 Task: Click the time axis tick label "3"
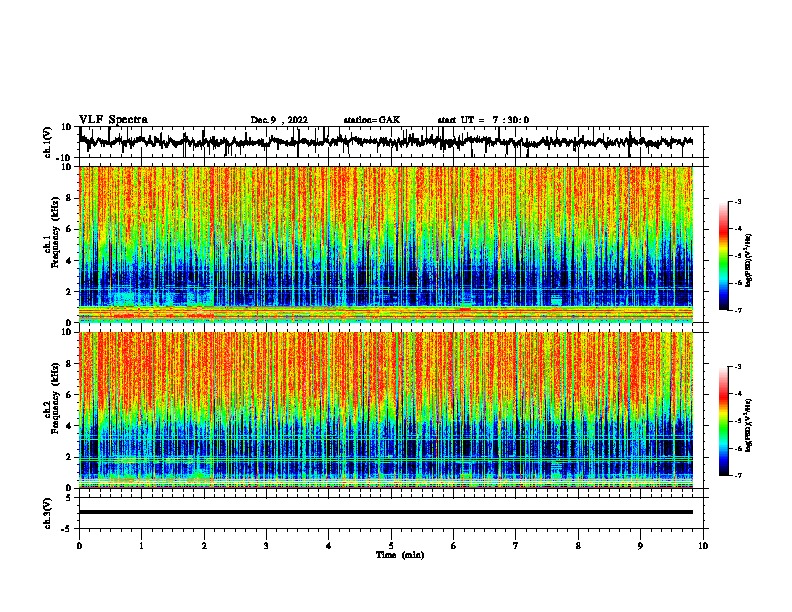click(x=266, y=546)
